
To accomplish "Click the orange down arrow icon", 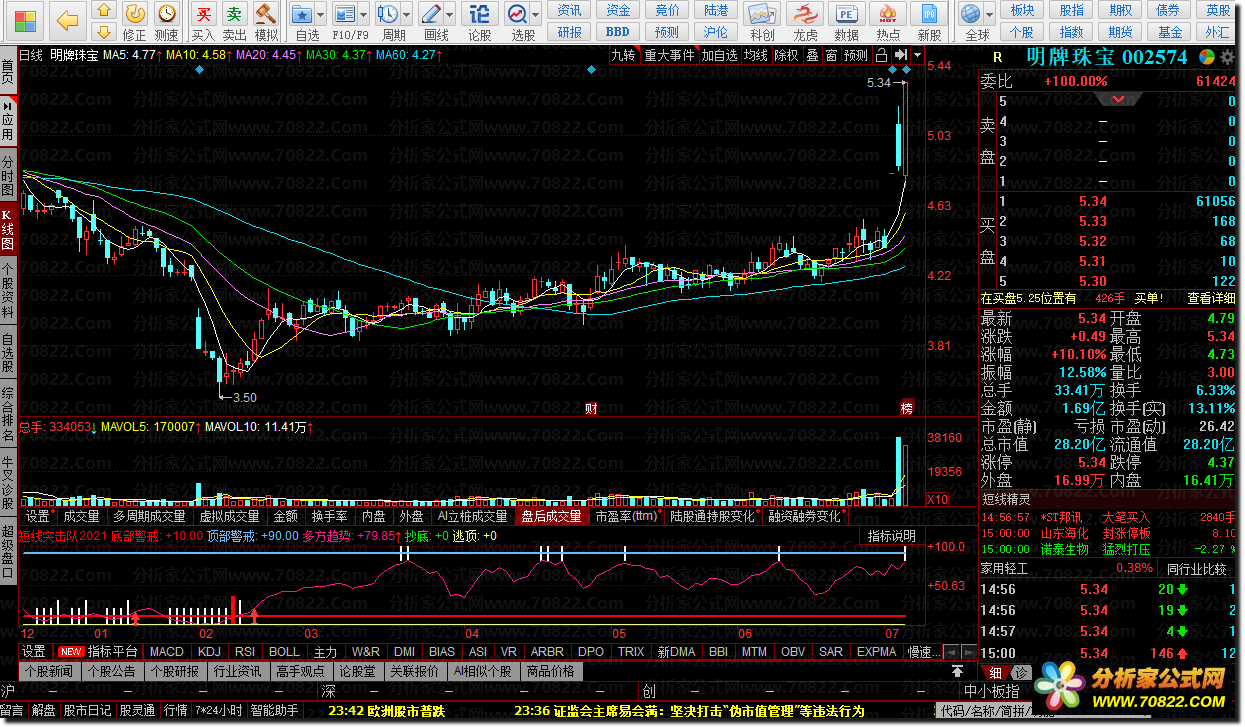I will [x=104, y=33].
